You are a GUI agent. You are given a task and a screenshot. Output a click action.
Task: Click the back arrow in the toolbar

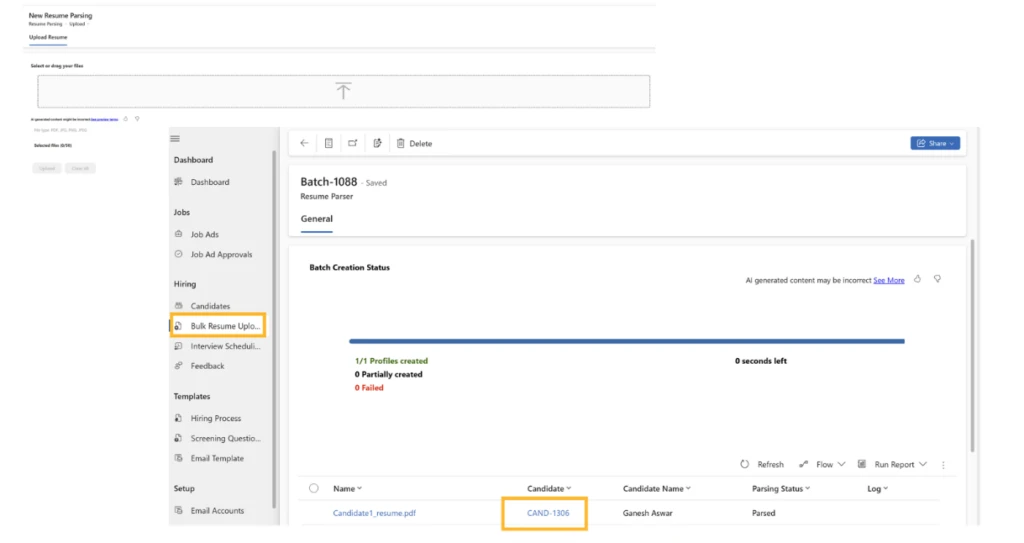coord(304,143)
